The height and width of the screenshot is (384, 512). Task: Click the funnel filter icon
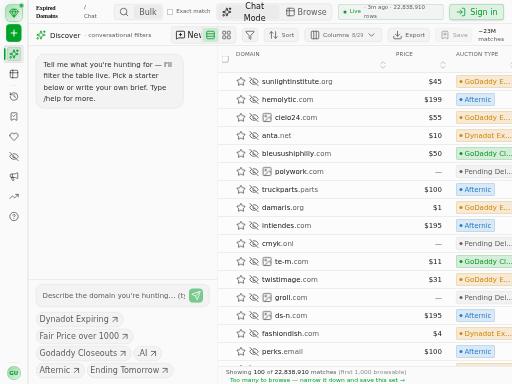[250, 35]
